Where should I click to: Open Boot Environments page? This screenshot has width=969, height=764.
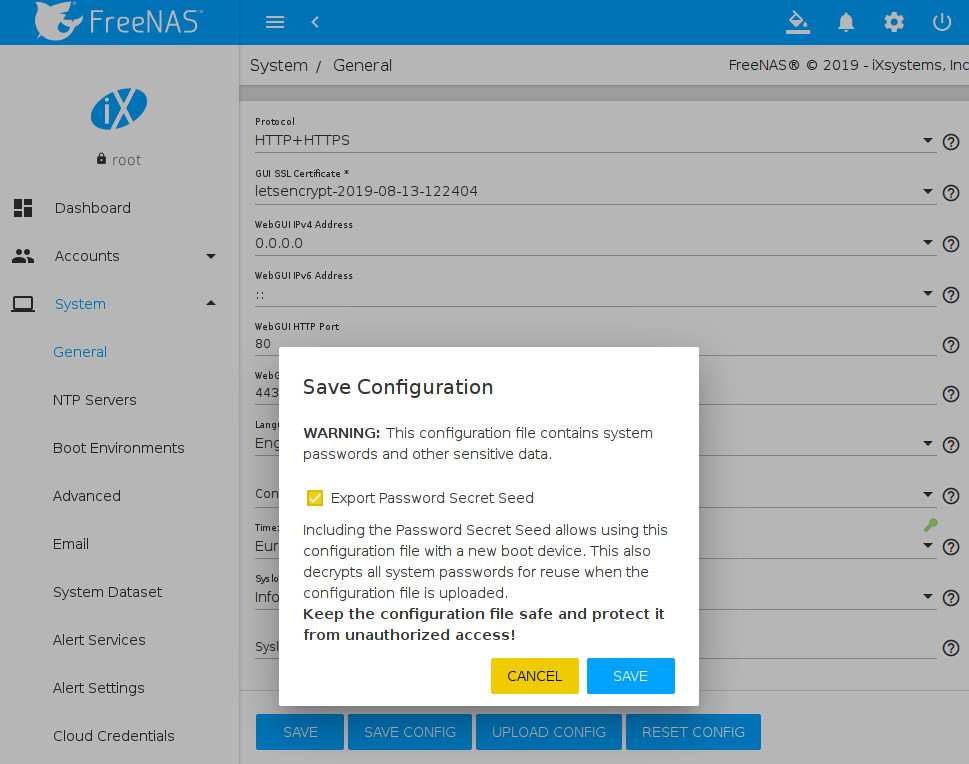(x=118, y=448)
